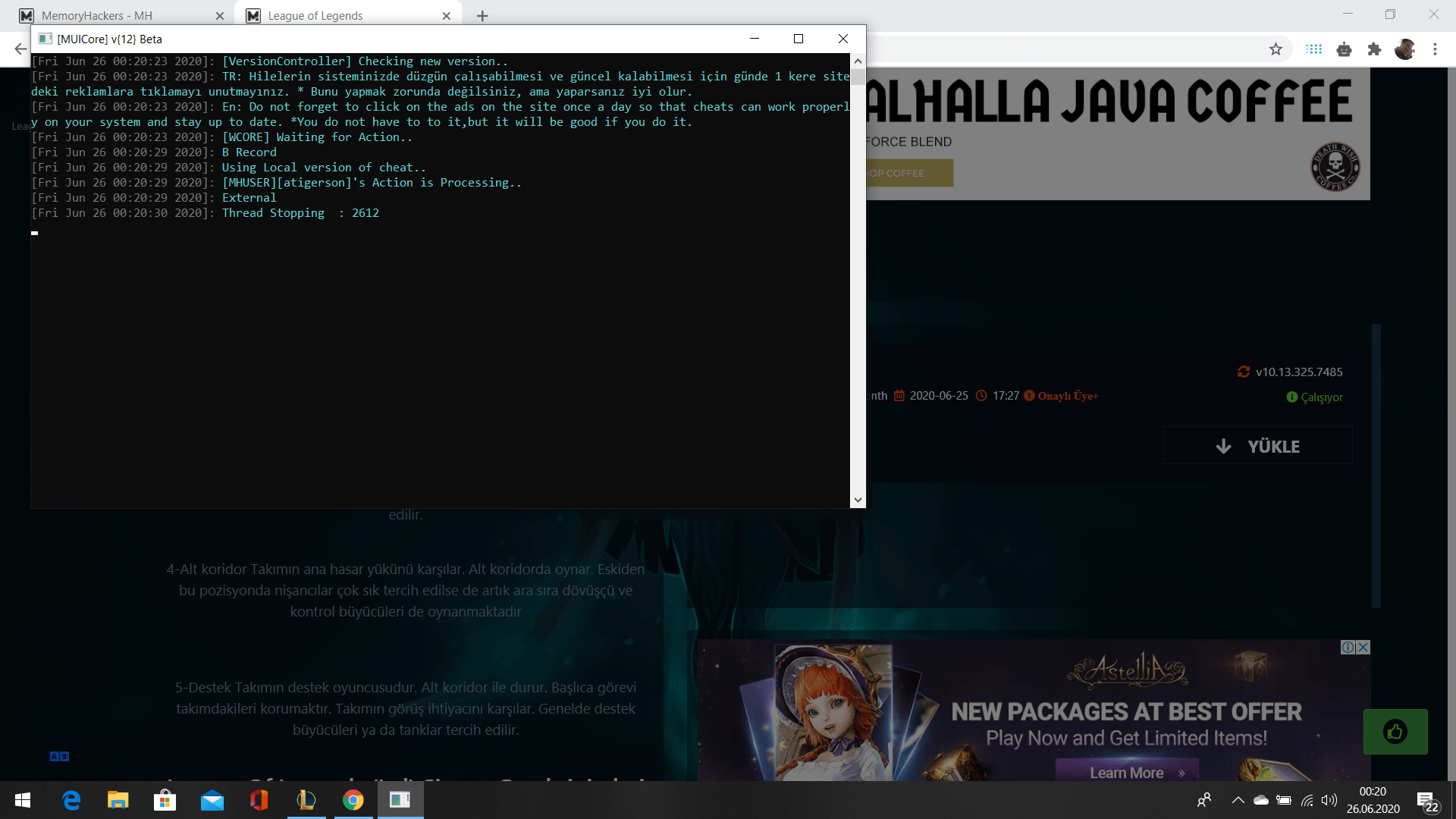This screenshot has width=1456, height=819.
Task: Switch to the League of Legends tab
Action: [x=348, y=16]
